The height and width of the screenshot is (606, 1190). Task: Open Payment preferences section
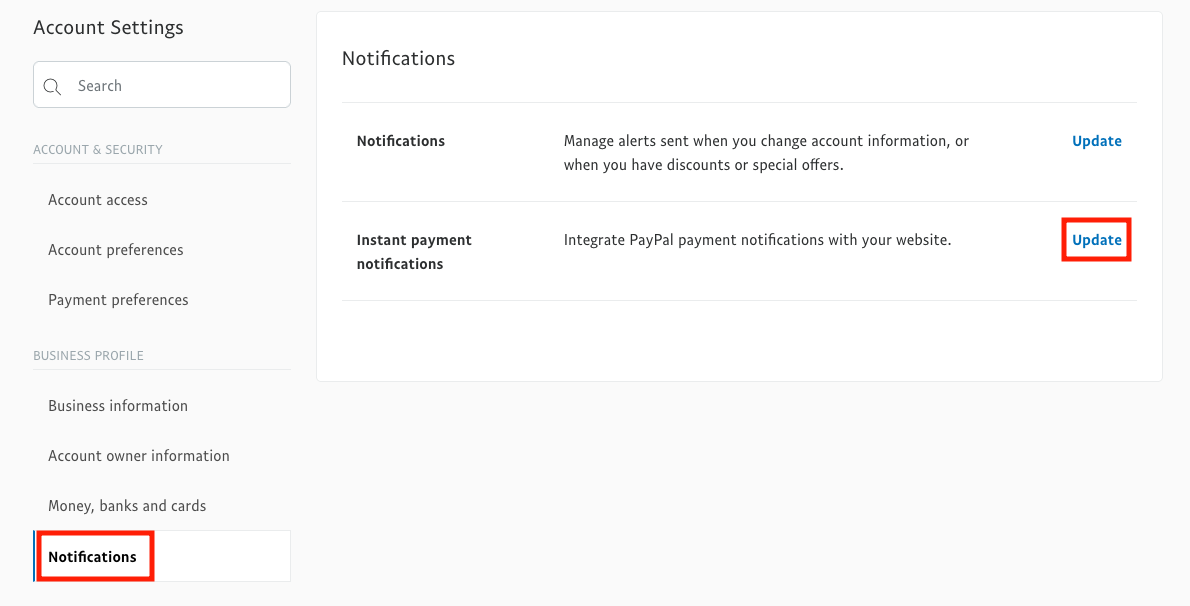[118, 300]
